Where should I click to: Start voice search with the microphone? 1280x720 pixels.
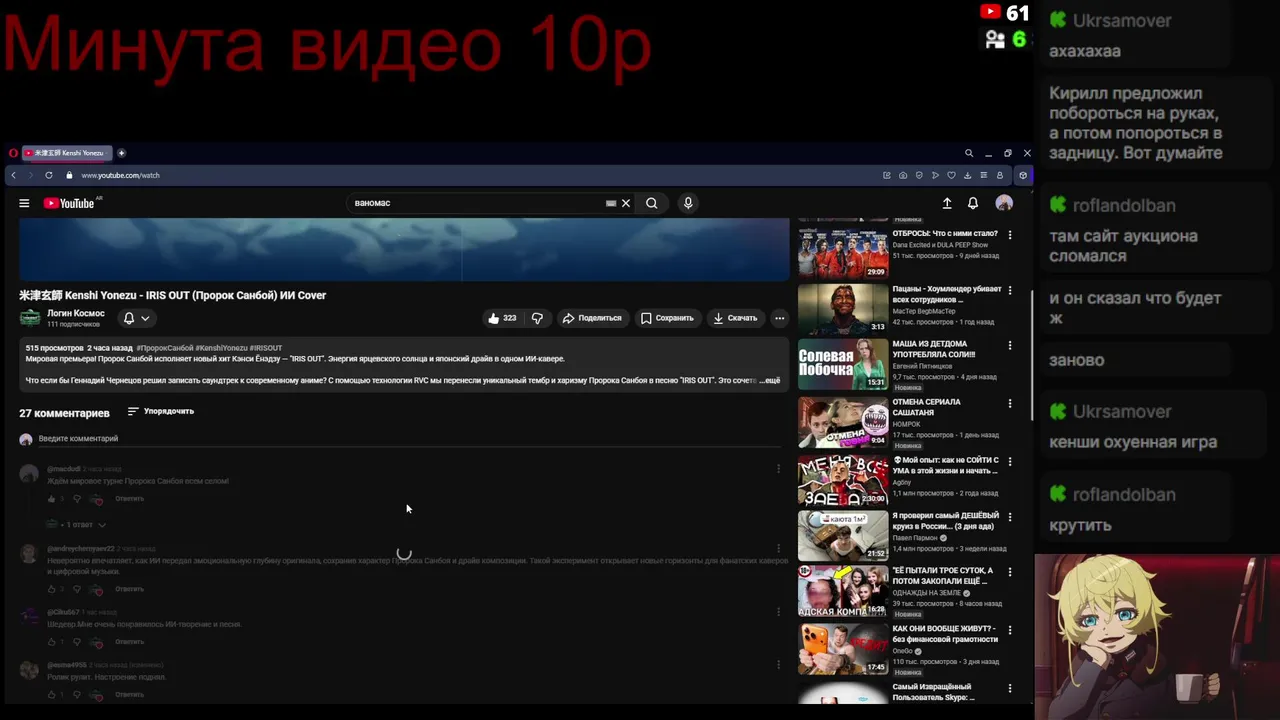point(688,203)
